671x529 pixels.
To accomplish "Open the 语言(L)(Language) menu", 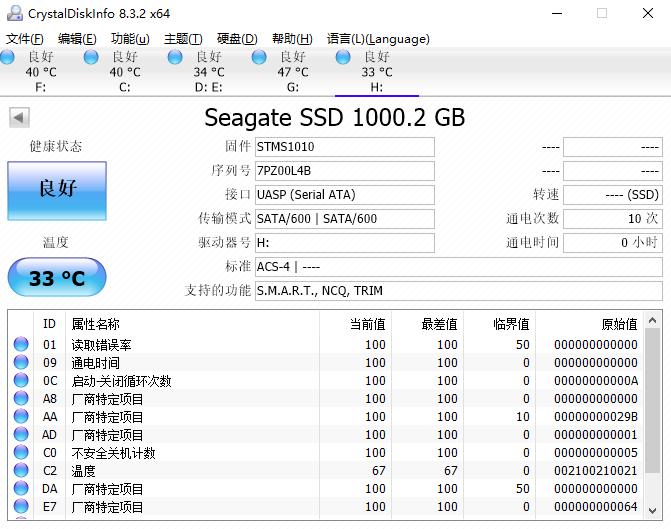I will pyautogui.click(x=378, y=39).
